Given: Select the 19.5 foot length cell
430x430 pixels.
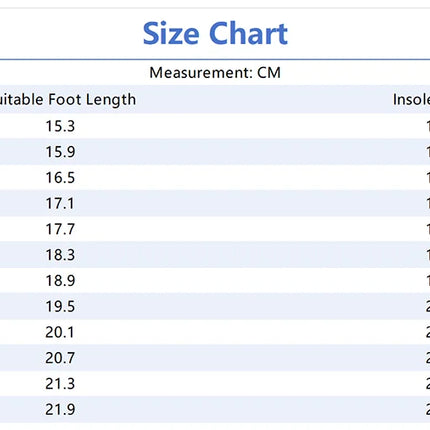Looking at the screenshot, I should [x=60, y=306].
